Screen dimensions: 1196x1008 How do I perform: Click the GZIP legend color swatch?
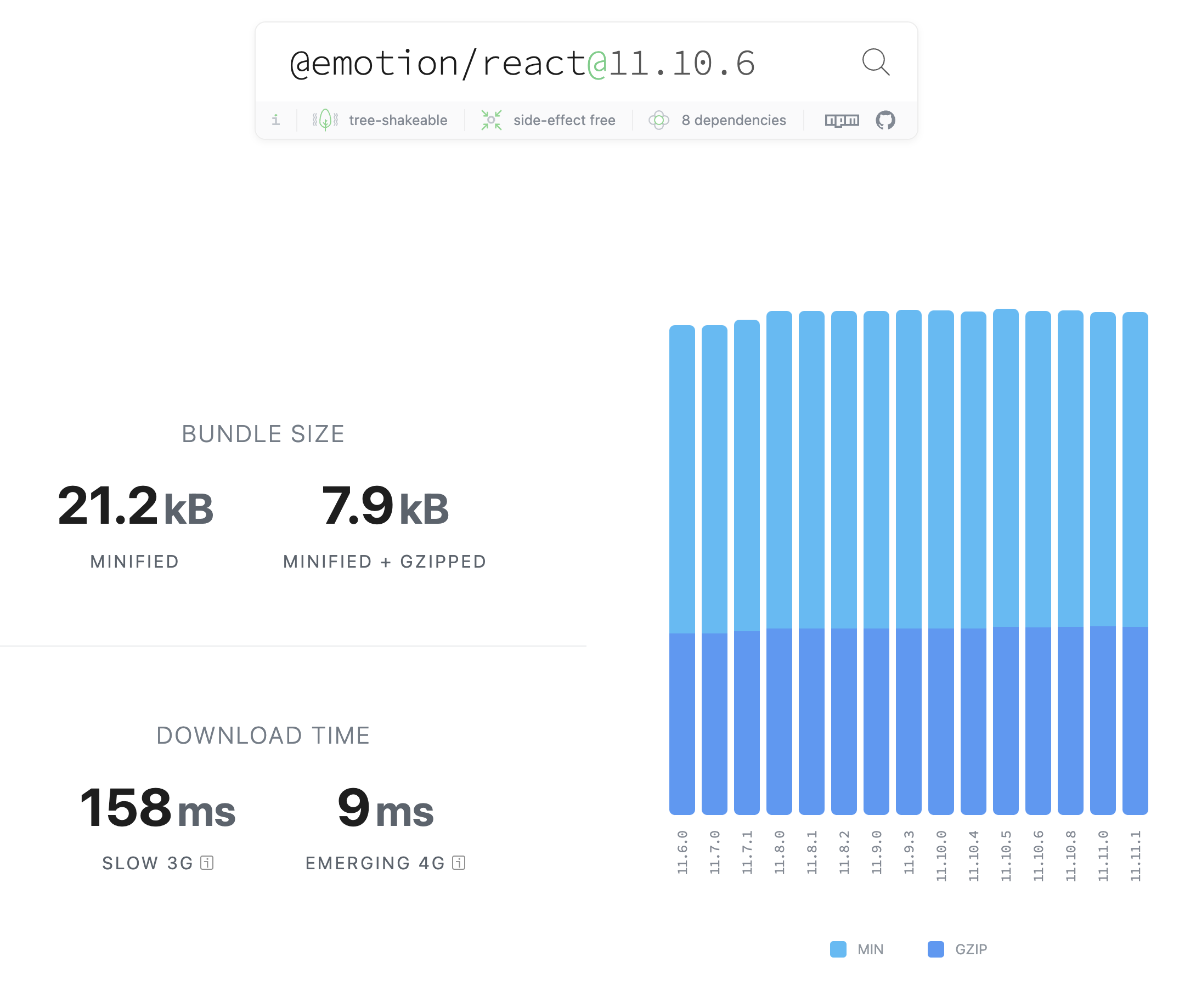click(935, 949)
